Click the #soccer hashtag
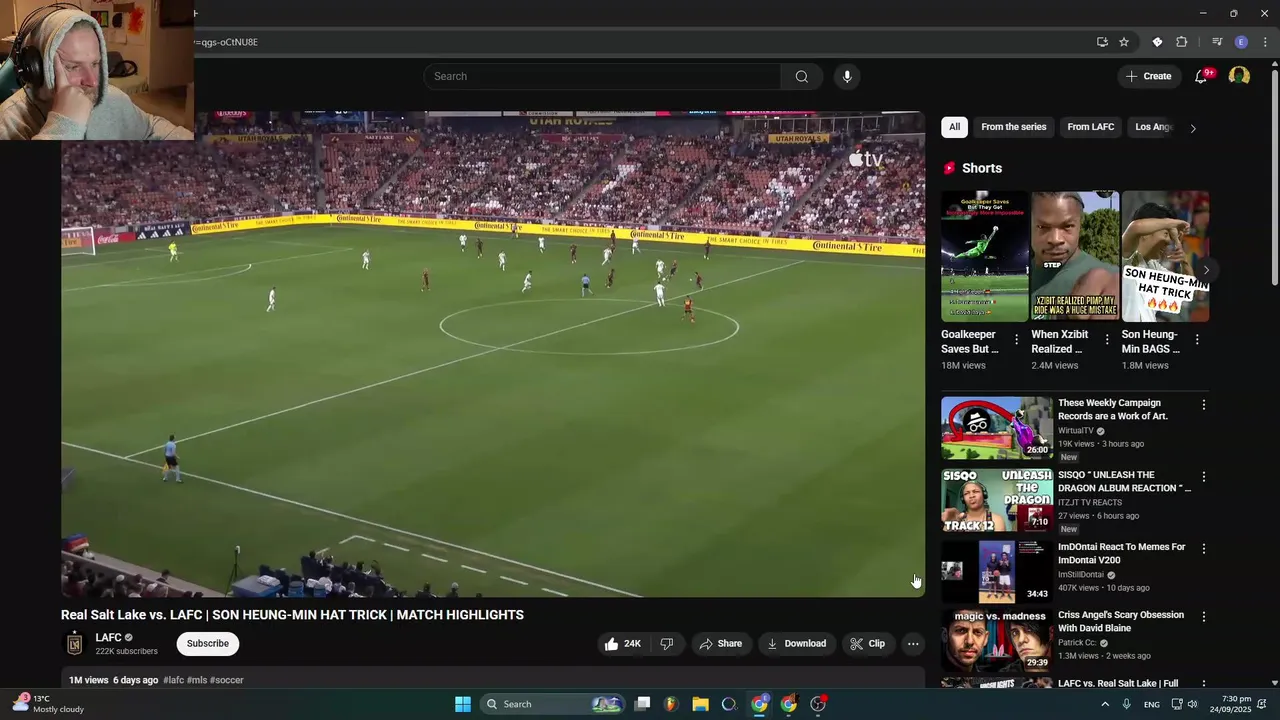 click(227, 681)
